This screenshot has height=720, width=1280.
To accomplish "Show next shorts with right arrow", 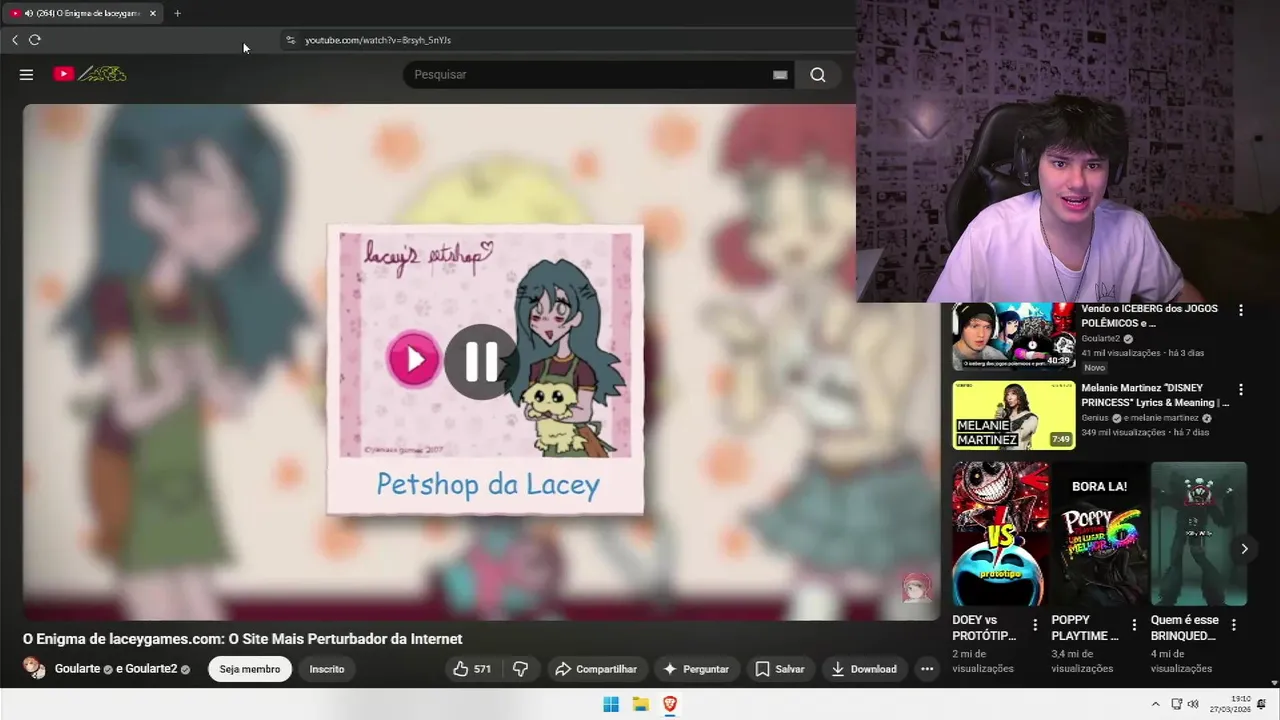I will point(1244,549).
